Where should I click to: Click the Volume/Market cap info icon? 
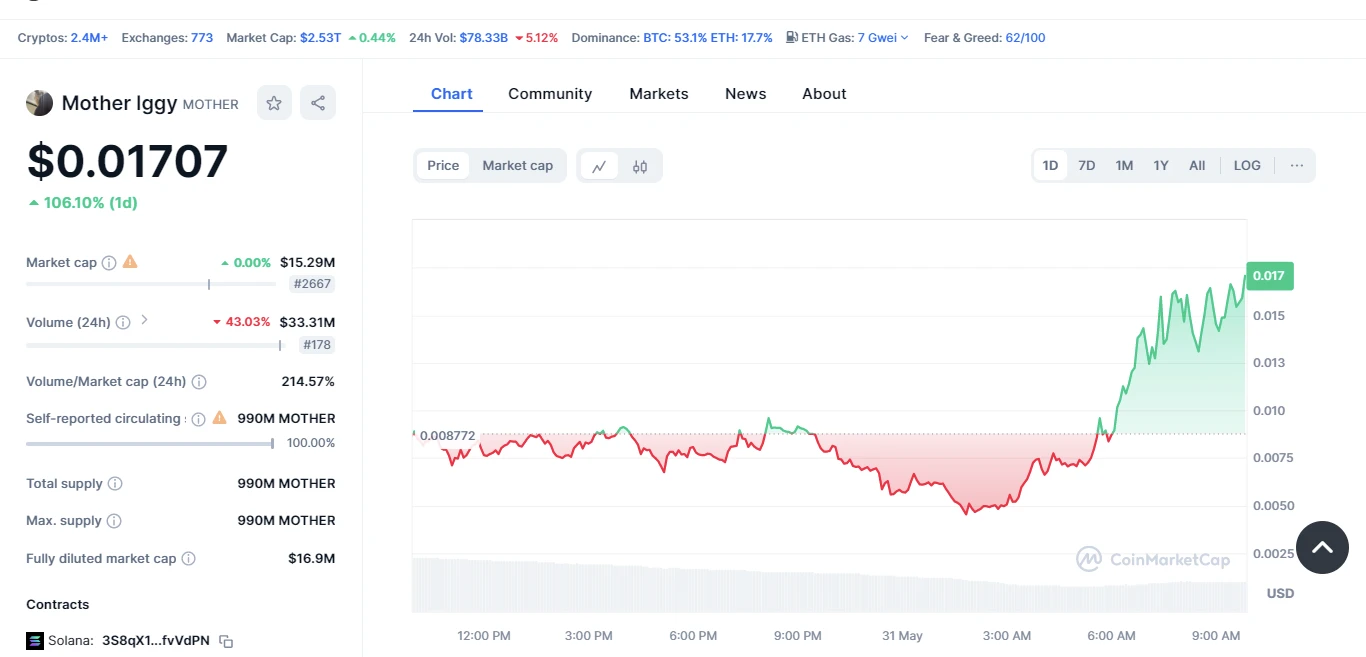click(x=199, y=382)
